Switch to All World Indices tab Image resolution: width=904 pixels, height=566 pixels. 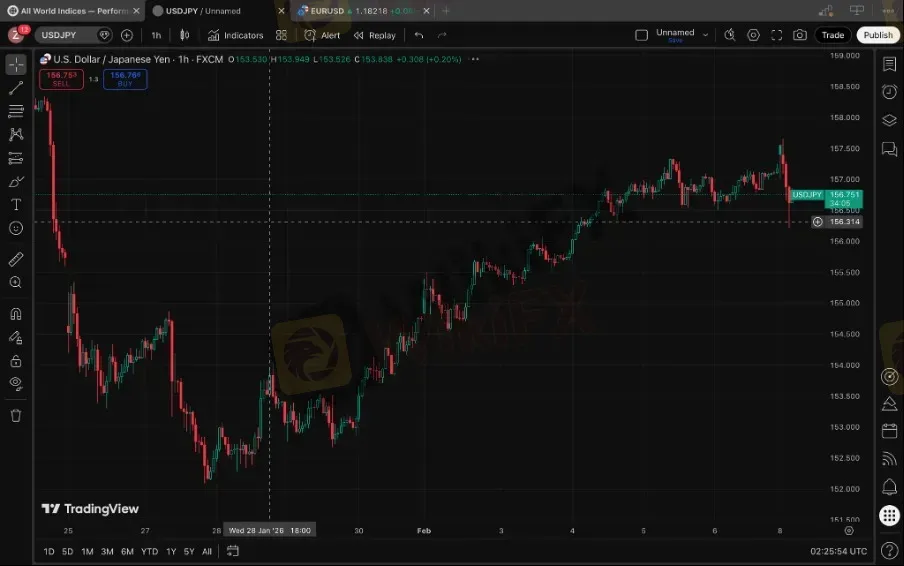pos(73,10)
